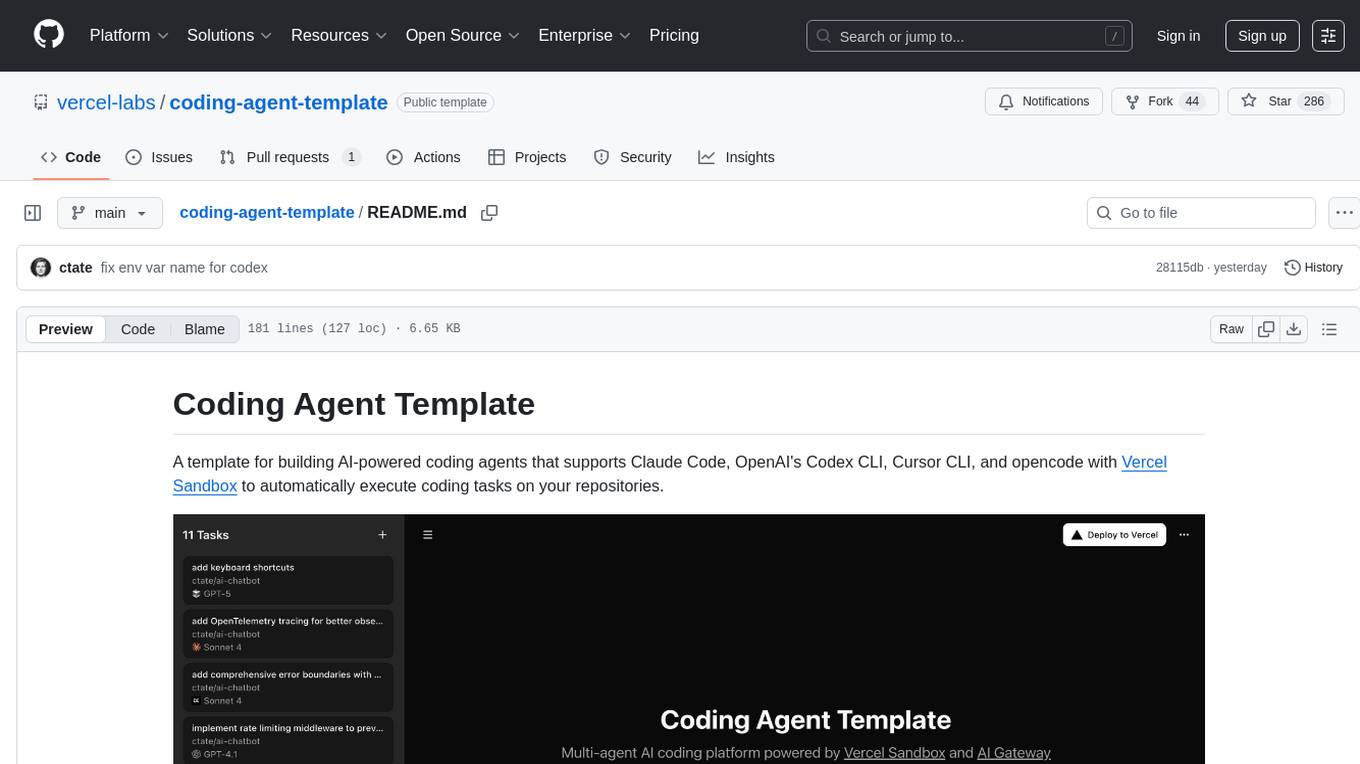Collapse the file tree side panel
Screen dimensions: 1360x764
pos(33,213)
